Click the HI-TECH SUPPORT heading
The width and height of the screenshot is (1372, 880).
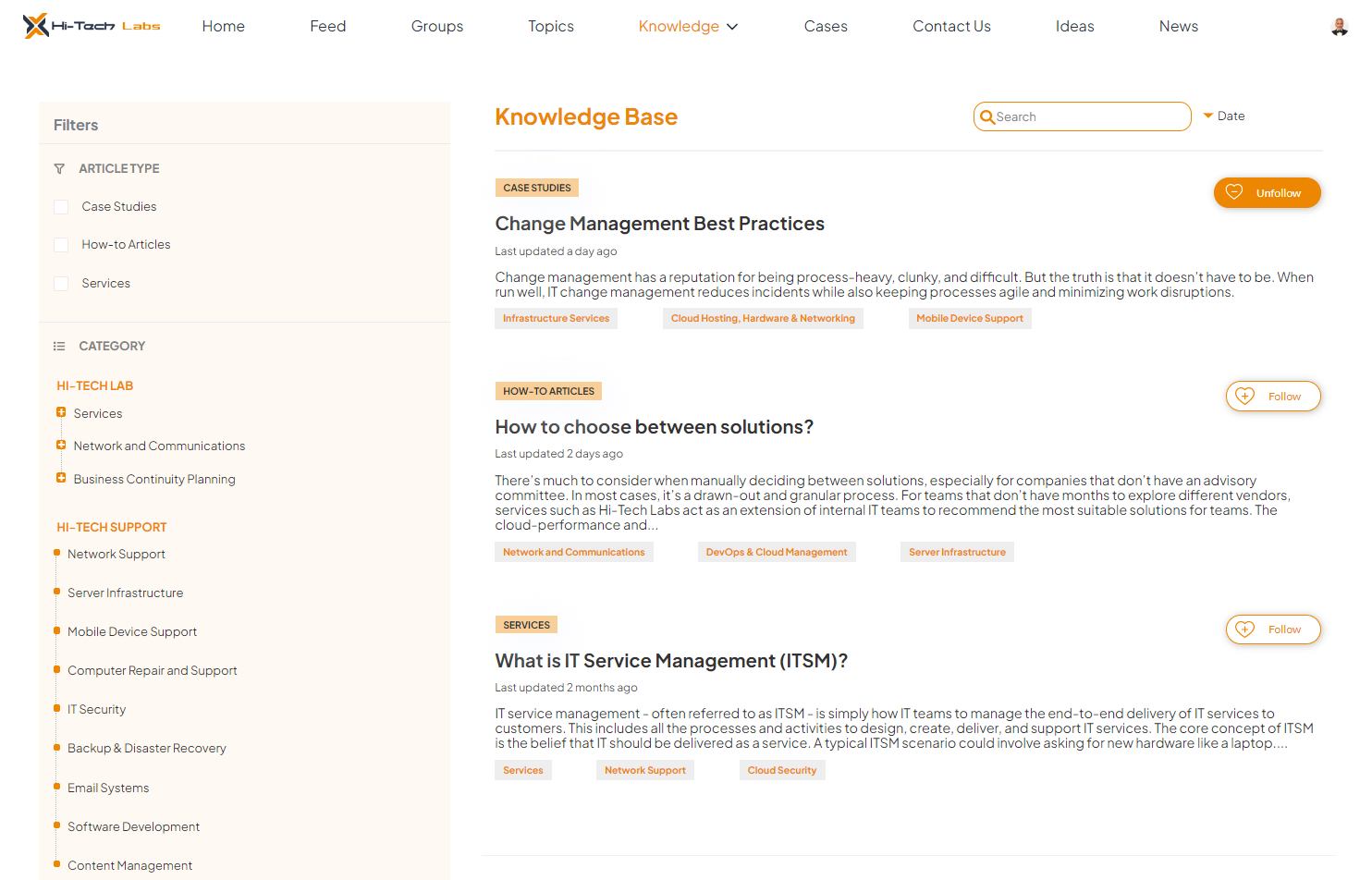(112, 527)
